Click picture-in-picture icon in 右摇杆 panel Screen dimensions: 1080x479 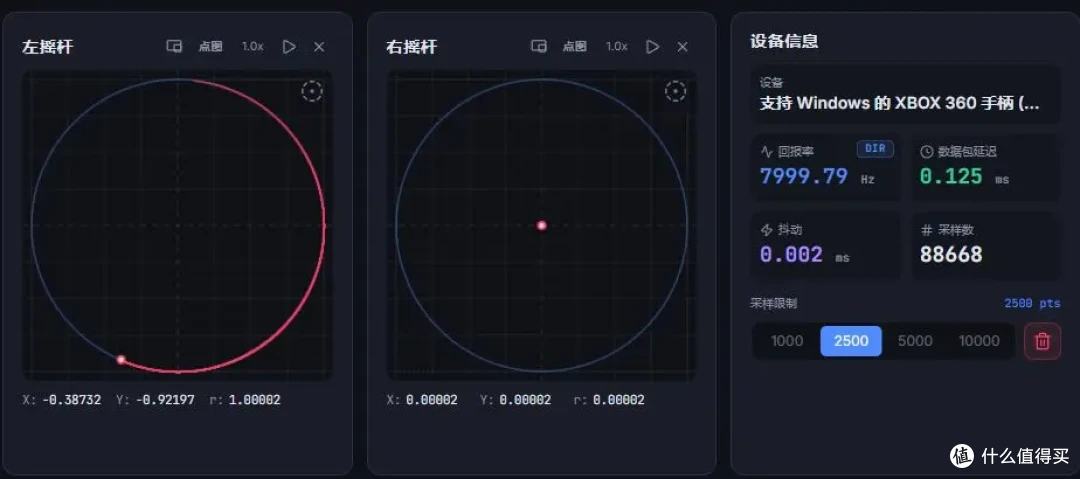click(x=539, y=46)
